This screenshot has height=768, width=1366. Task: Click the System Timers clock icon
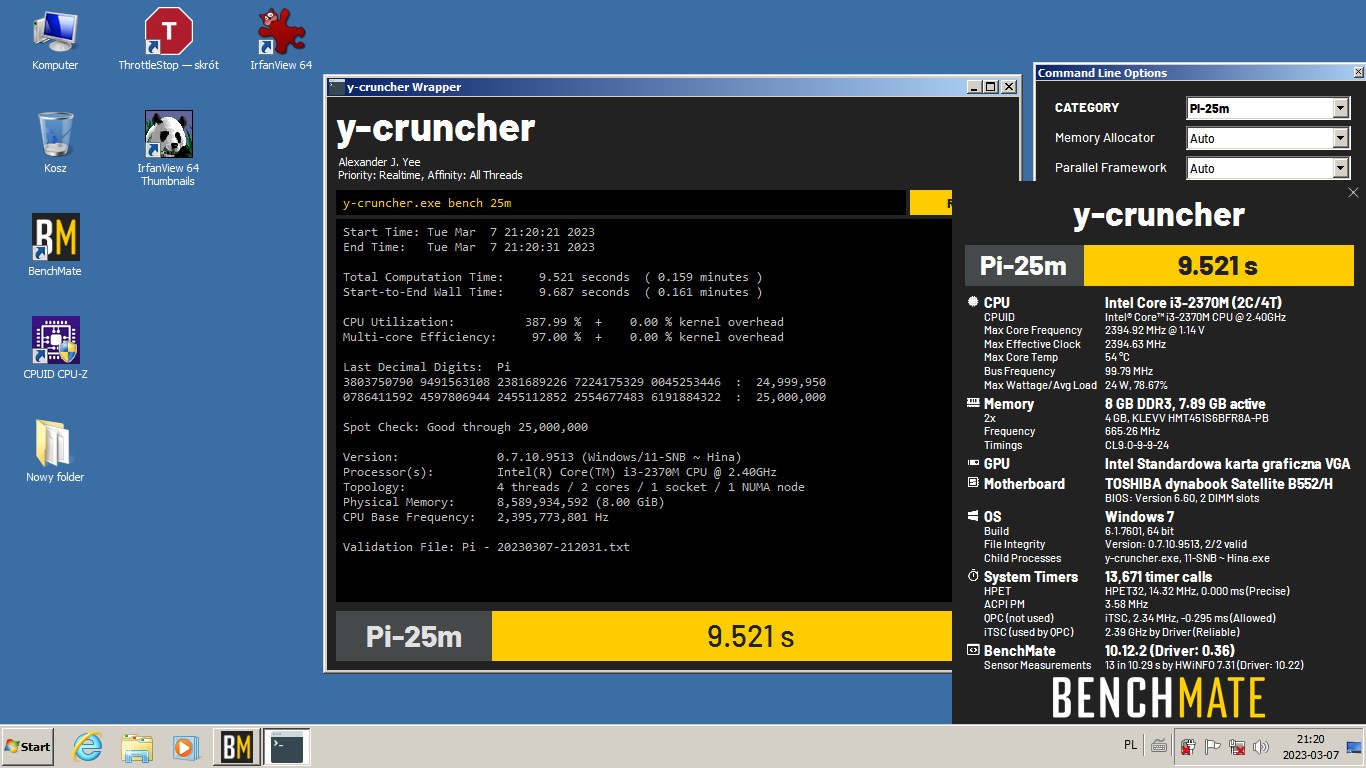[973, 576]
